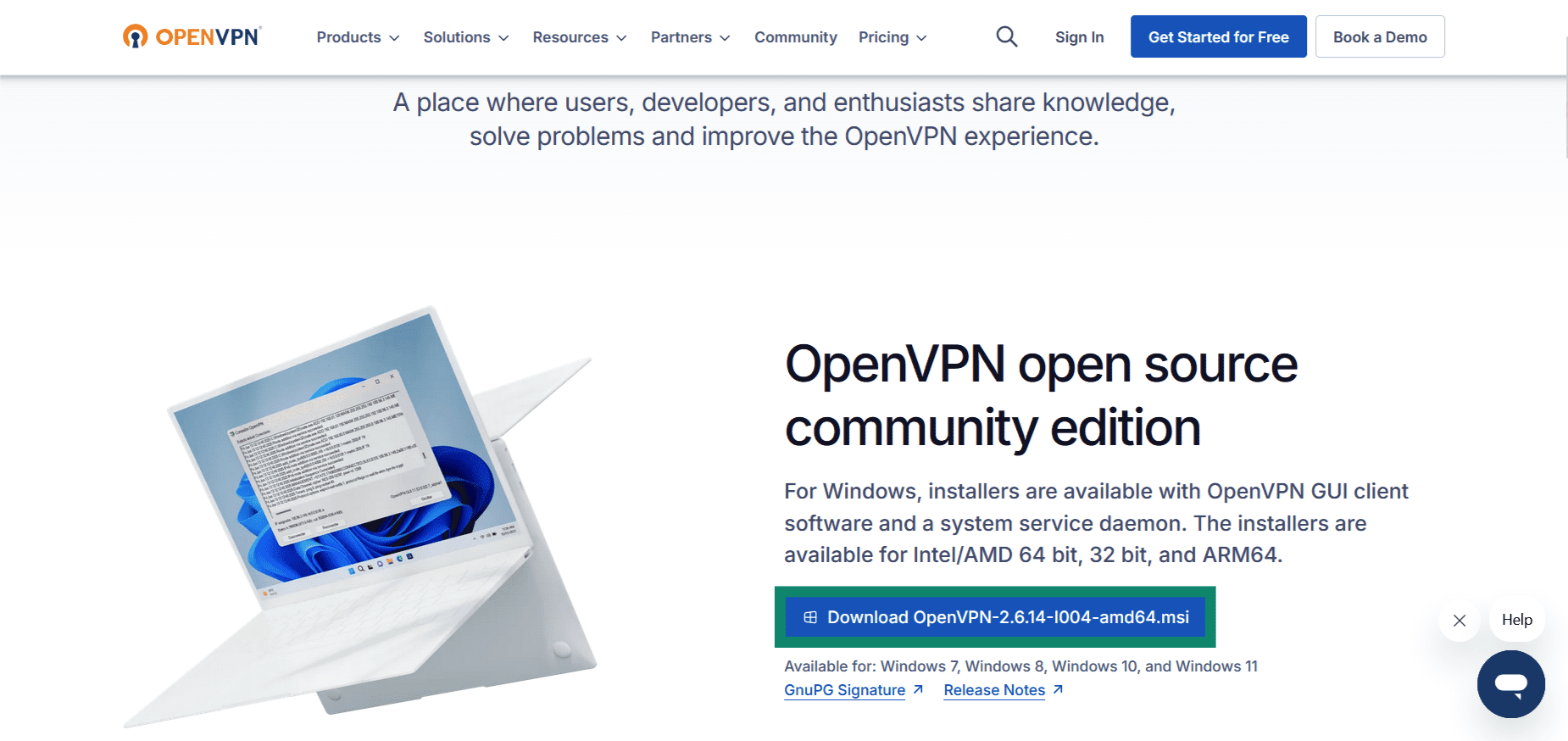This screenshot has width=1568, height=741.
Task: Expand the Resources menu
Action: coord(580,37)
